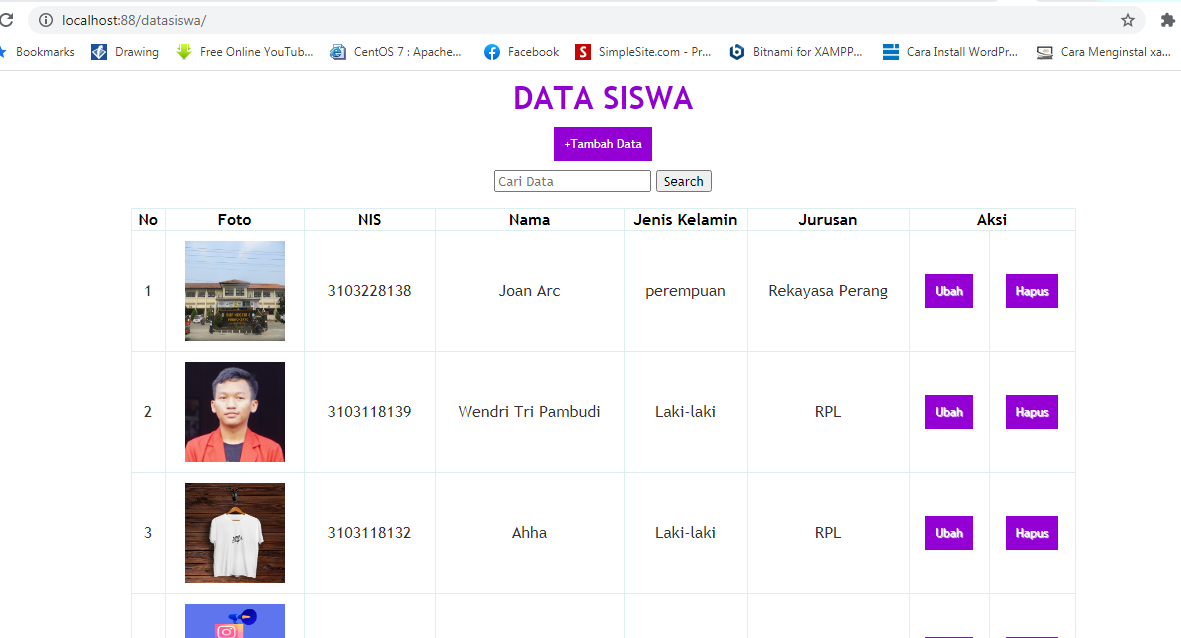This screenshot has height=638, width=1181.
Task: Click Ubah for Joan Arc
Action: pos(949,291)
